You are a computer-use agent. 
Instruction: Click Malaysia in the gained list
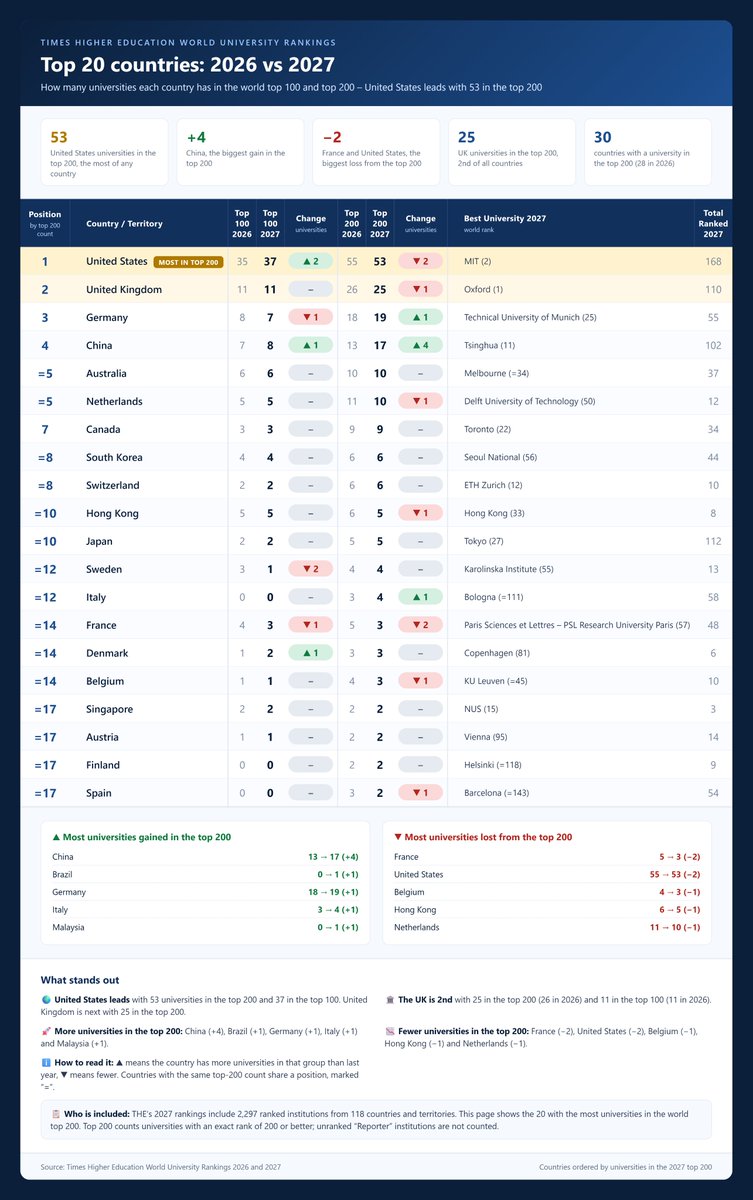[69, 927]
